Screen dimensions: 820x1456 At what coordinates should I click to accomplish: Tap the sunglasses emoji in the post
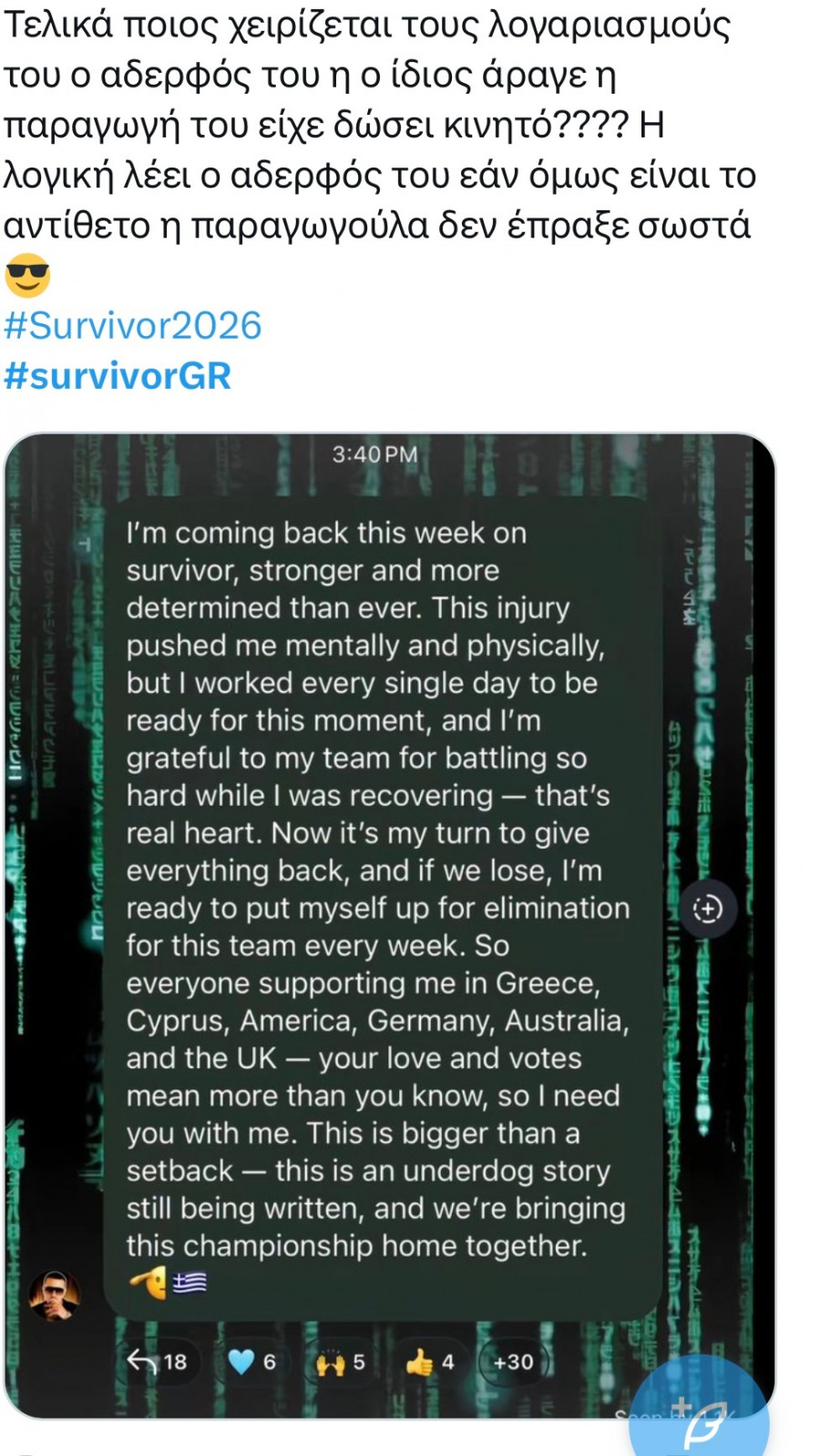point(27,275)
